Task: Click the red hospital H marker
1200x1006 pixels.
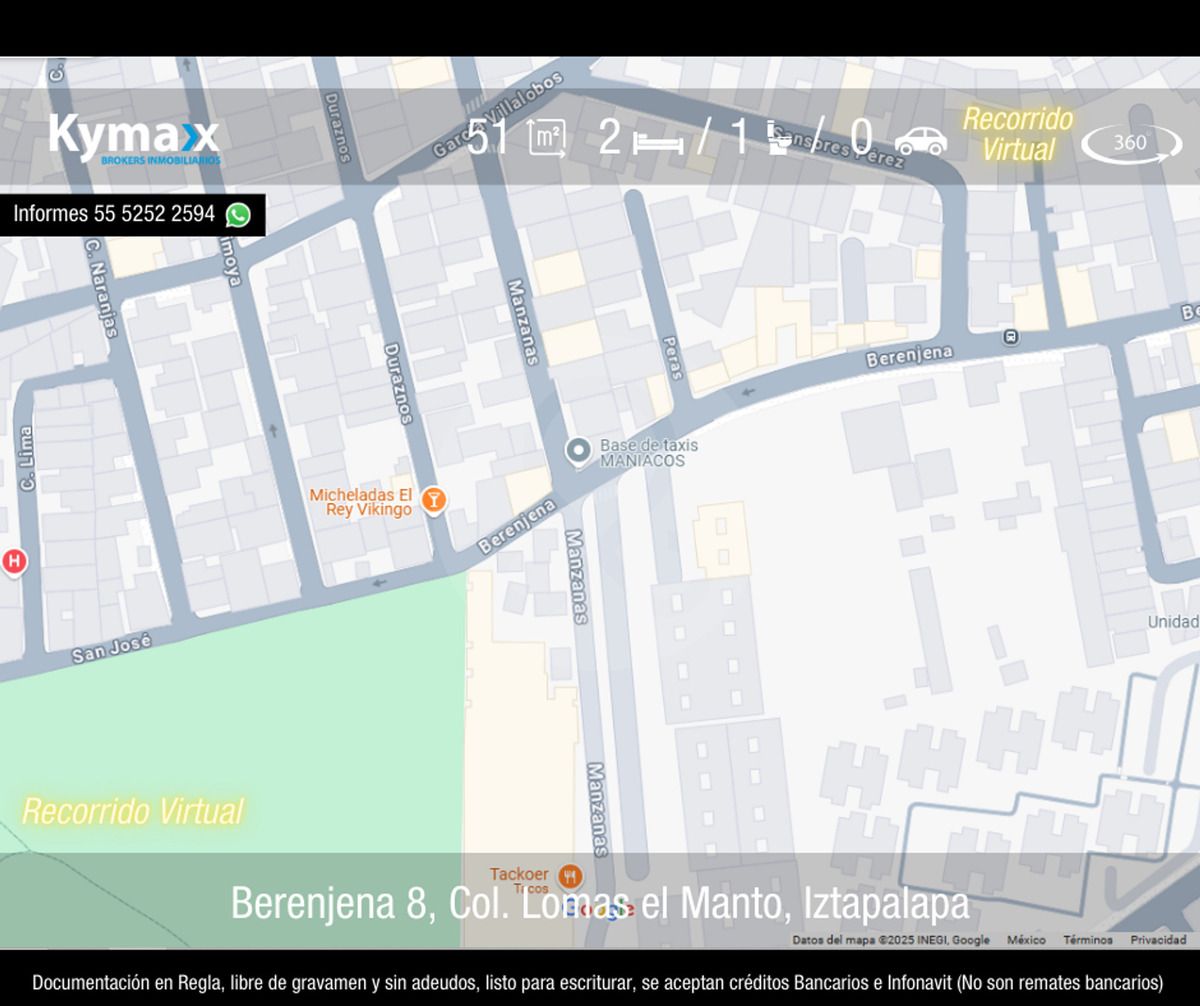Action: coord(13,561)
